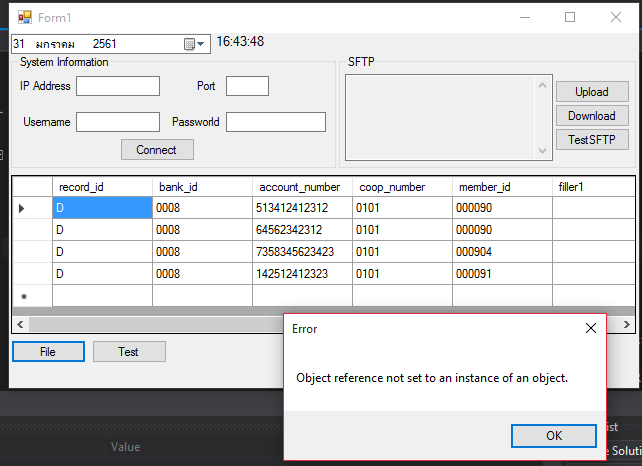Click the Test button
This screenshot has height=466, width=642.
pyautogui.click(x=129, y=352)
